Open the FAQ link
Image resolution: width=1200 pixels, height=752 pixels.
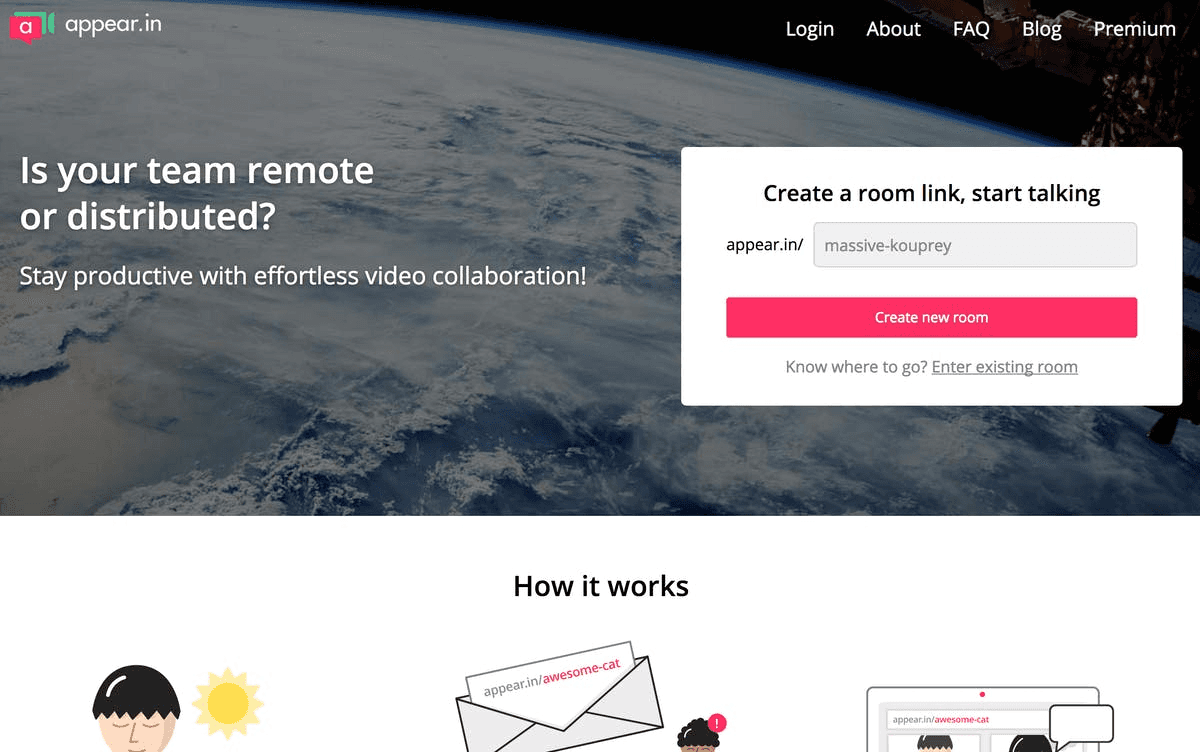pyautogui.click(x=971, y=29)
